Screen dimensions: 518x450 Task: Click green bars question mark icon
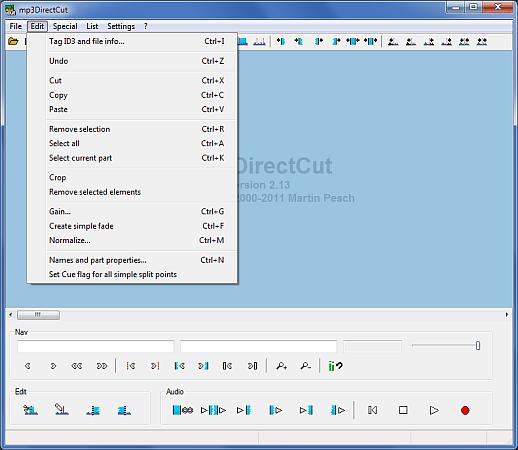[x=335, y=366]
